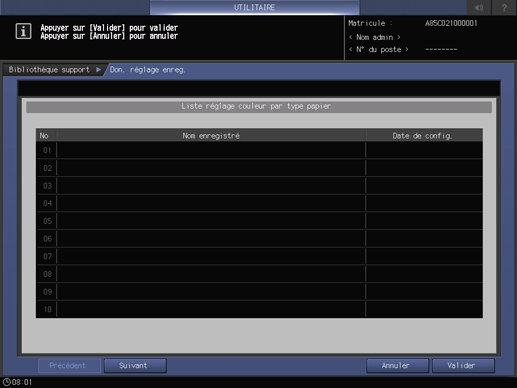Select row 08 in the list
The height and width of the screenshot is (388, 517).
click(259, 274)
